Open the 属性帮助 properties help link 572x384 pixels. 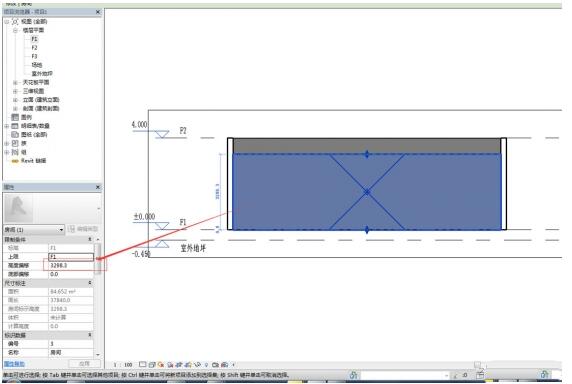point(15,364)
